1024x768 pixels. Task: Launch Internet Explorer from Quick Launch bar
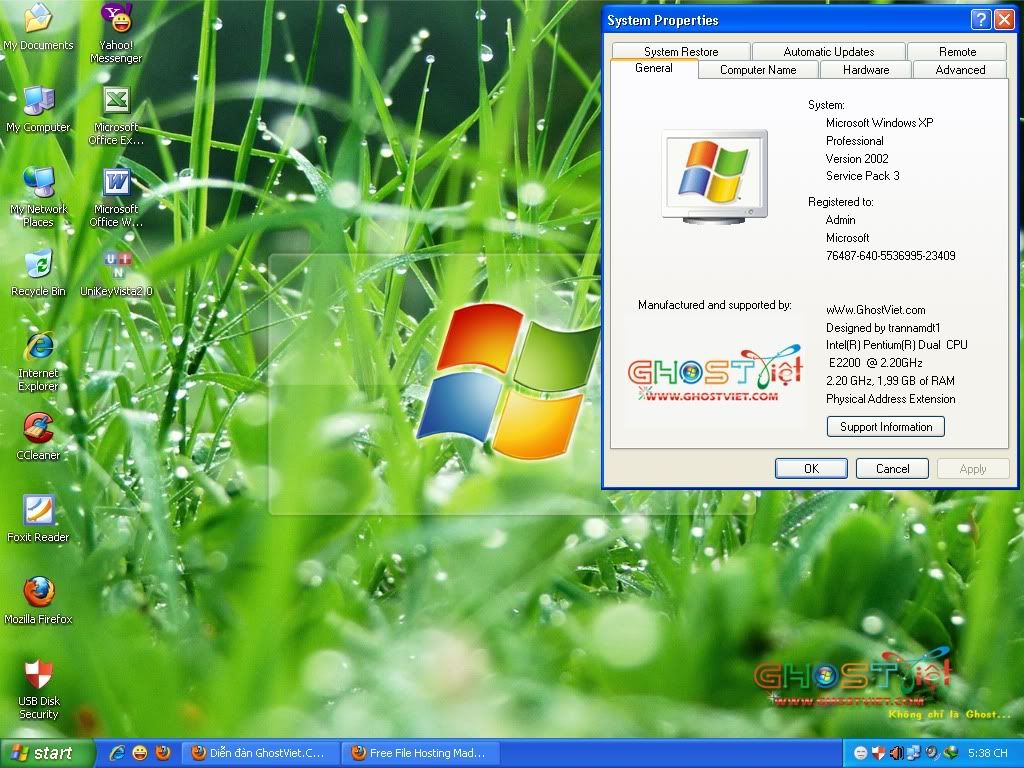[x=118, y=753]
